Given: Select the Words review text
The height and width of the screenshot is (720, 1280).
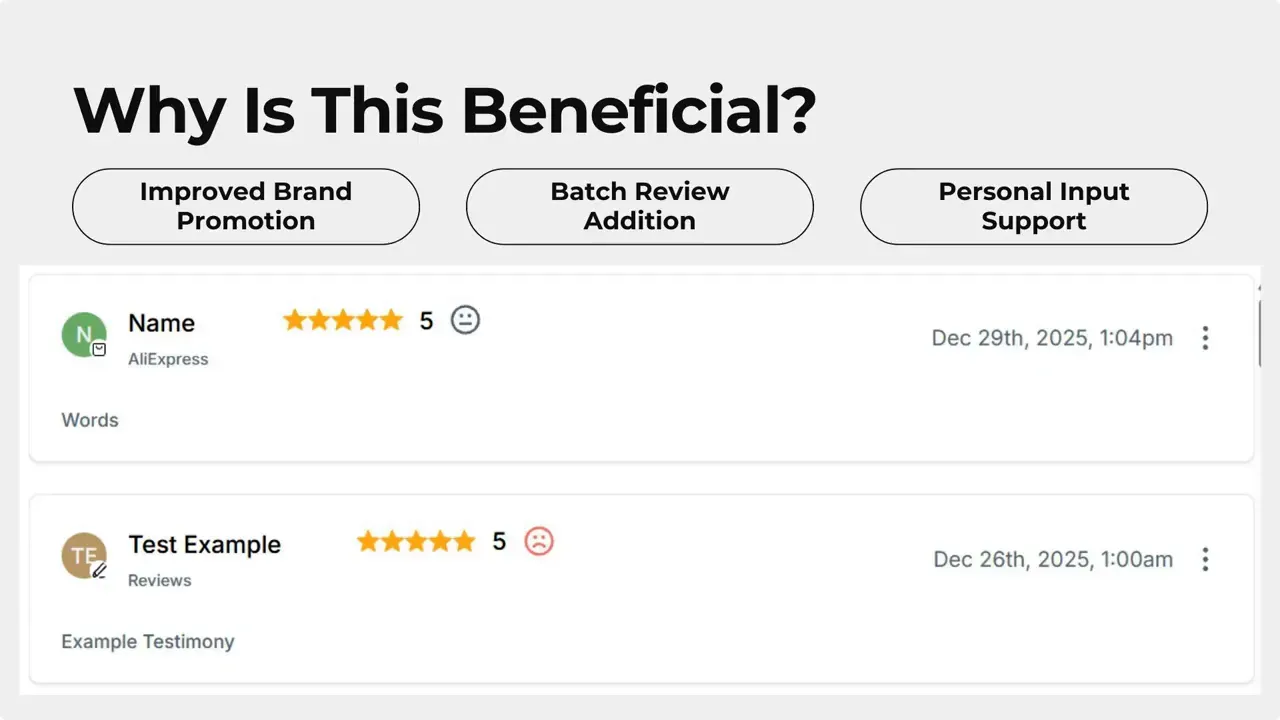Looking at the screenshot, I should pyautogui.click(x=89, y=420).
